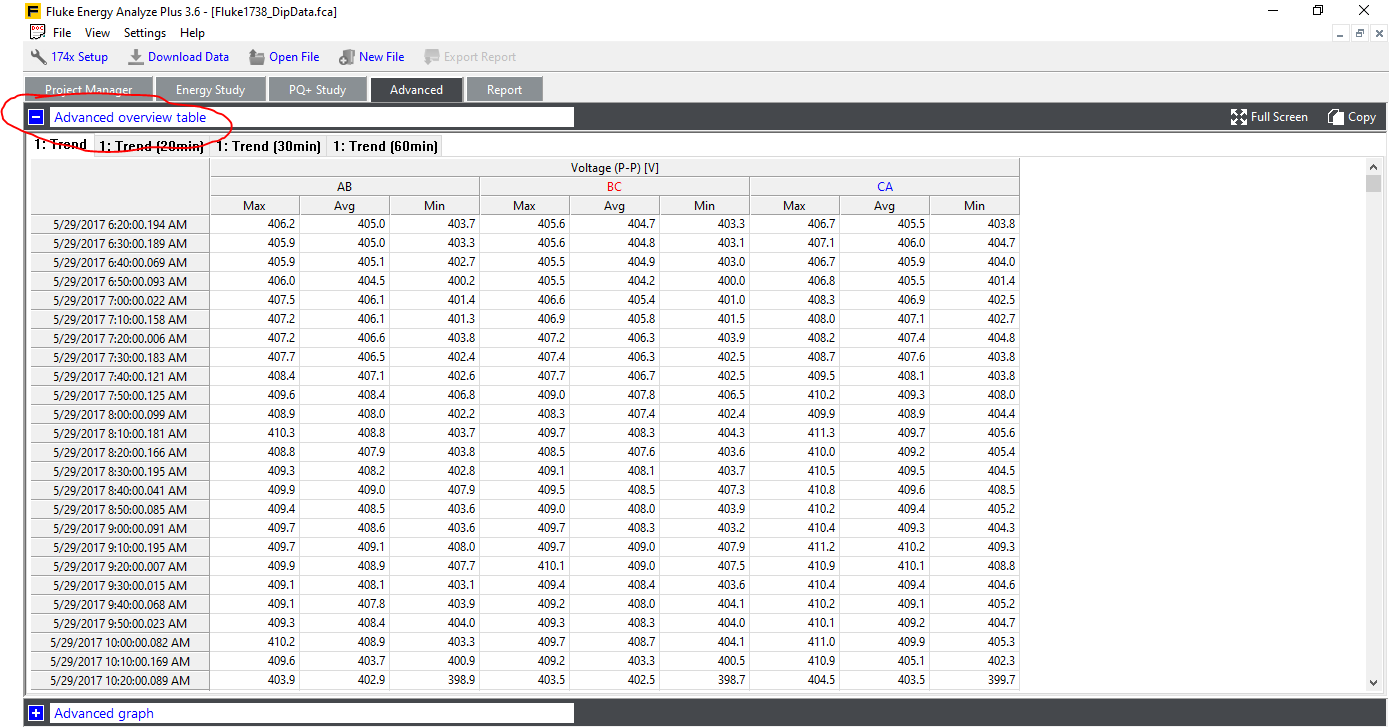Select the Advanced tab
This screenshot has width=1389, height=728.
(x=416, y=90)
